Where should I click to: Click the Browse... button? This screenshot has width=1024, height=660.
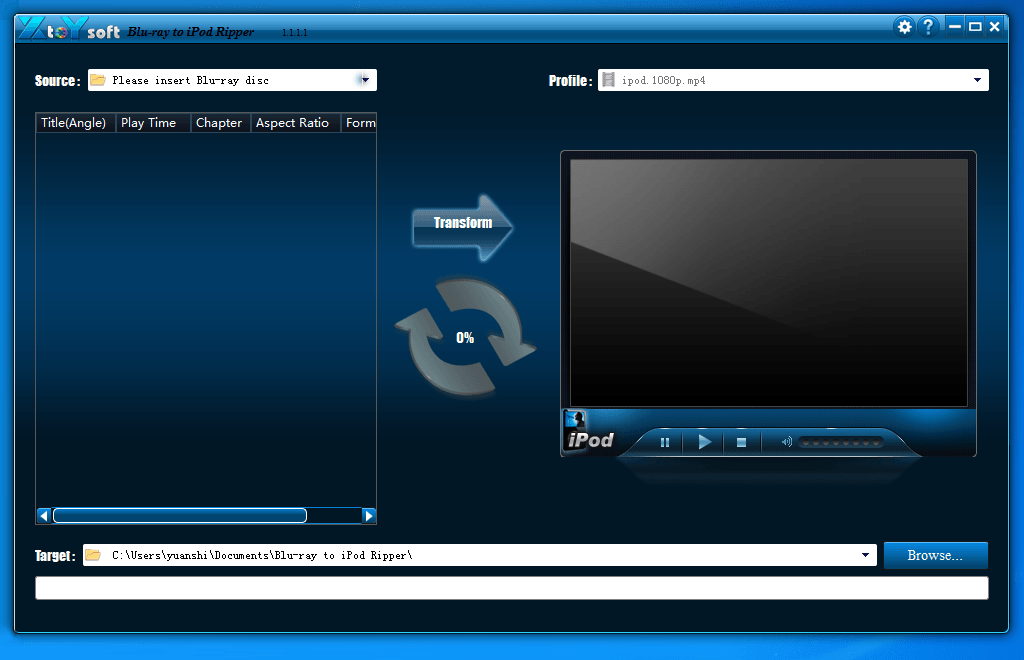pos(935,555)
